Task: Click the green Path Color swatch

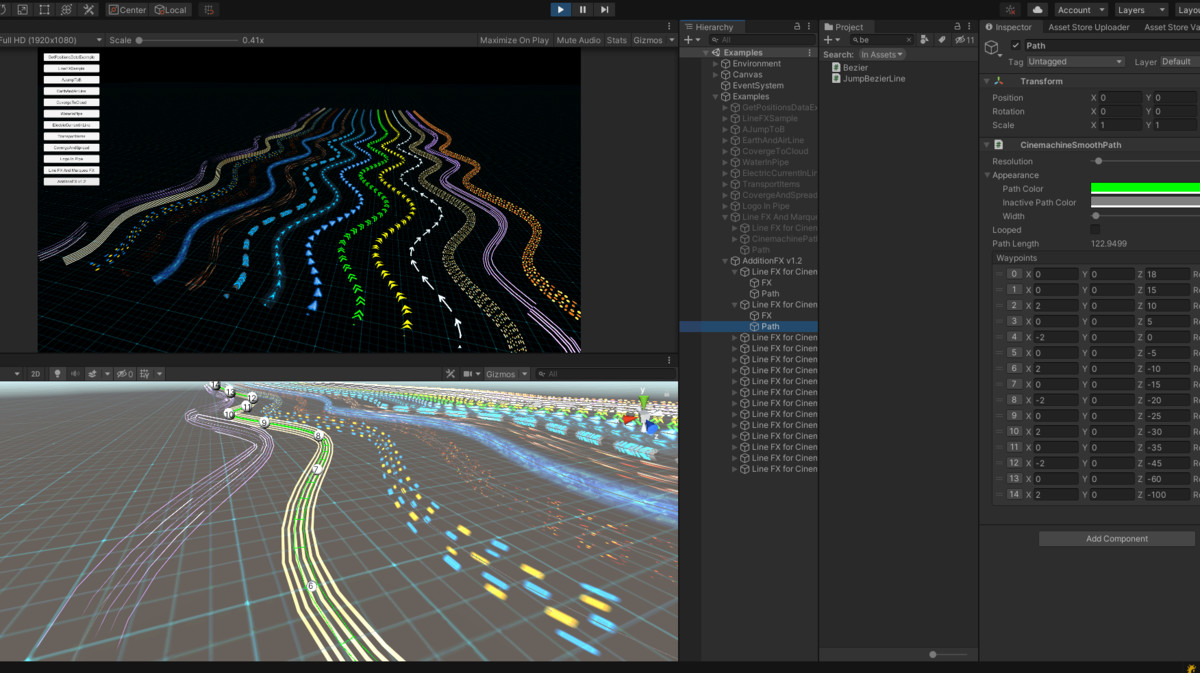Action: pos(1145,189)
